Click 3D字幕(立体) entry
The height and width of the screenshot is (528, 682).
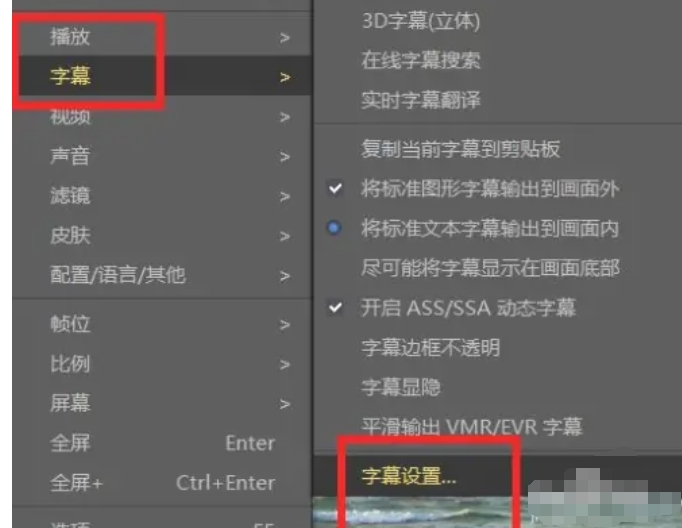click(x=498, y=20)
